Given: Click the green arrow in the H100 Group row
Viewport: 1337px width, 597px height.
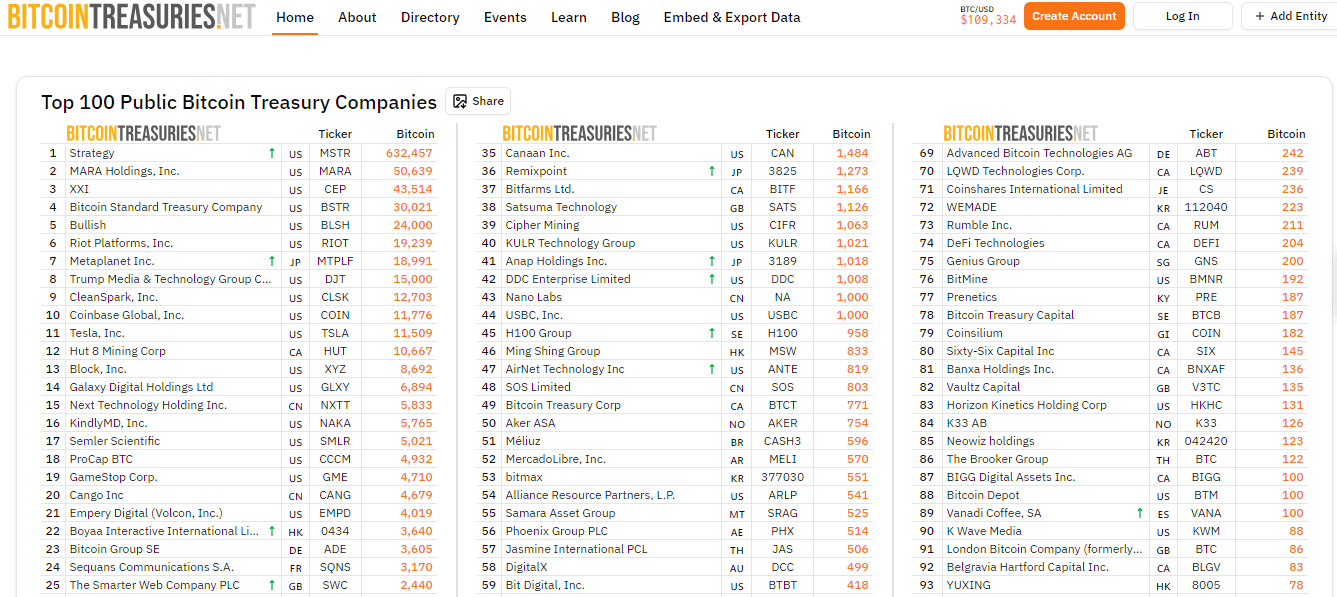Looking at the screenshot, I should pyautogui.click(x=711, y=333).
